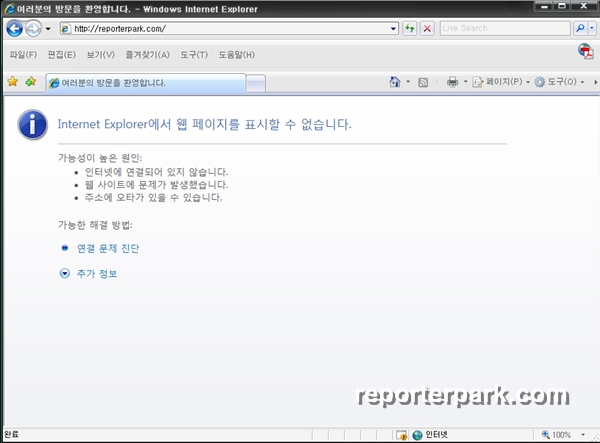Expand the 추가 정보 section

pyautogui.click(x=97, y=274)
